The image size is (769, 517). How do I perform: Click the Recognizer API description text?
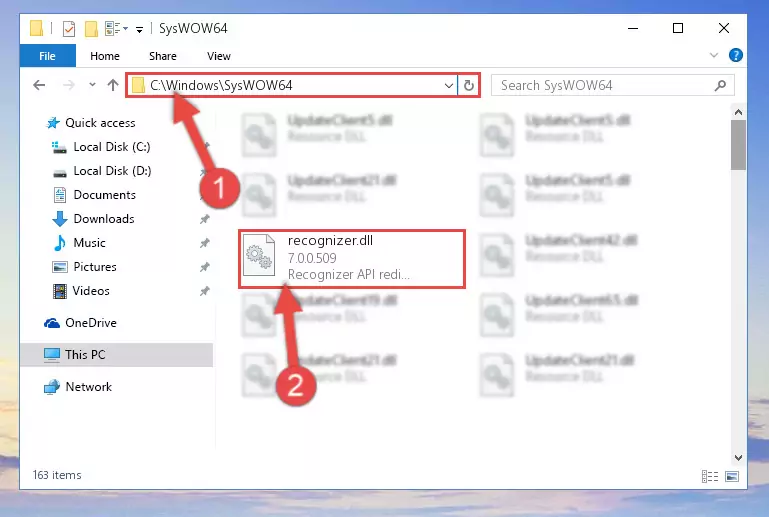click(x=349, y=274)
